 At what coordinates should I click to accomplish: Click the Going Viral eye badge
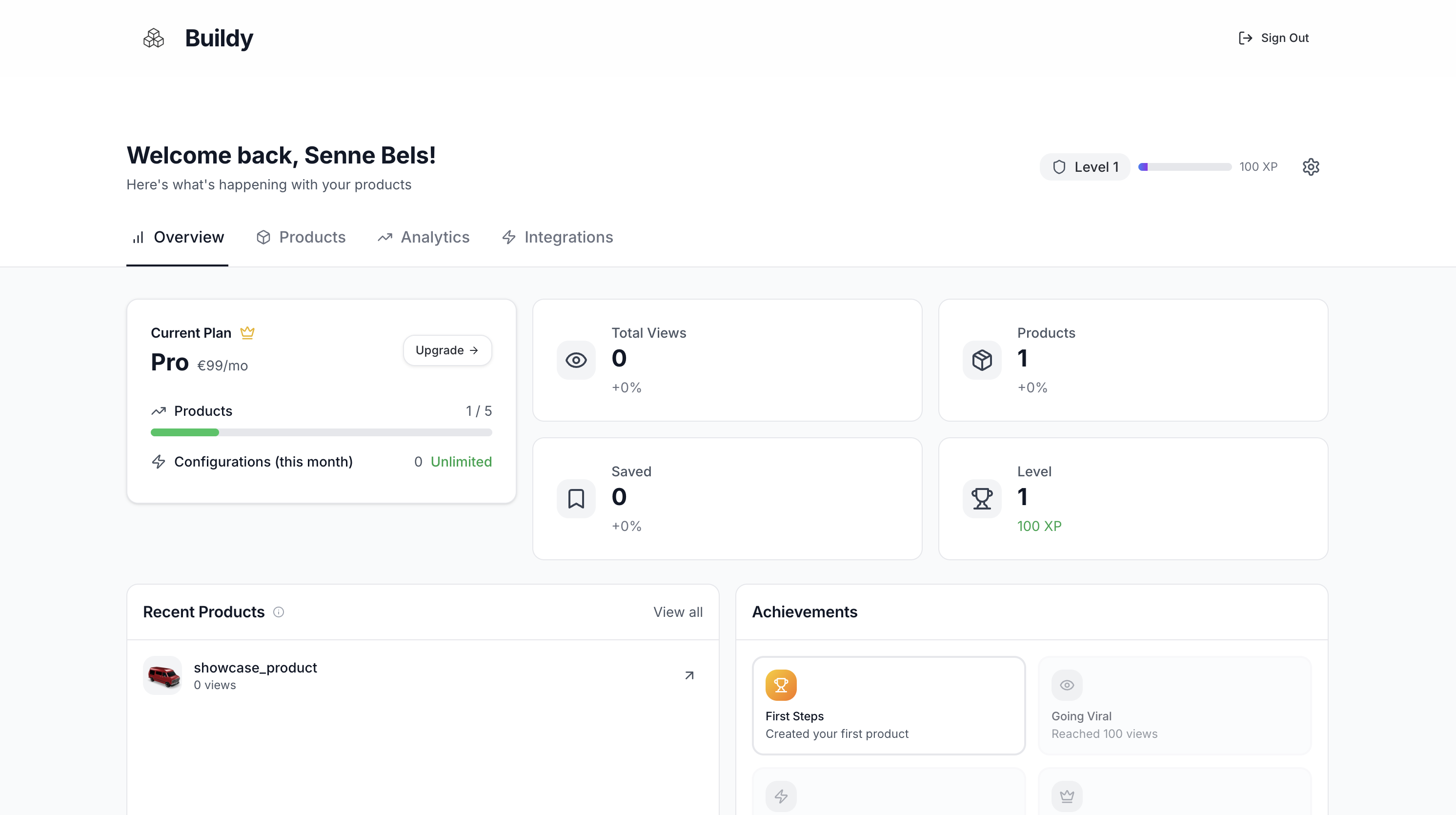tap(1067, 685)
